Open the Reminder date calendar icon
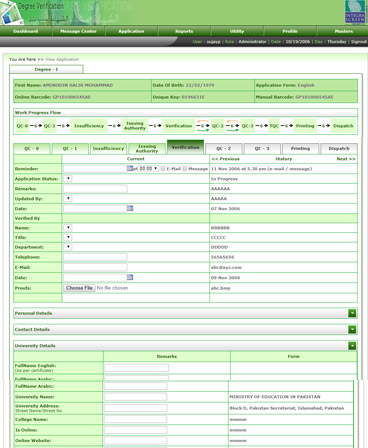Image resolution: width=368 pixels, height=448 pixels. (130, 168)
